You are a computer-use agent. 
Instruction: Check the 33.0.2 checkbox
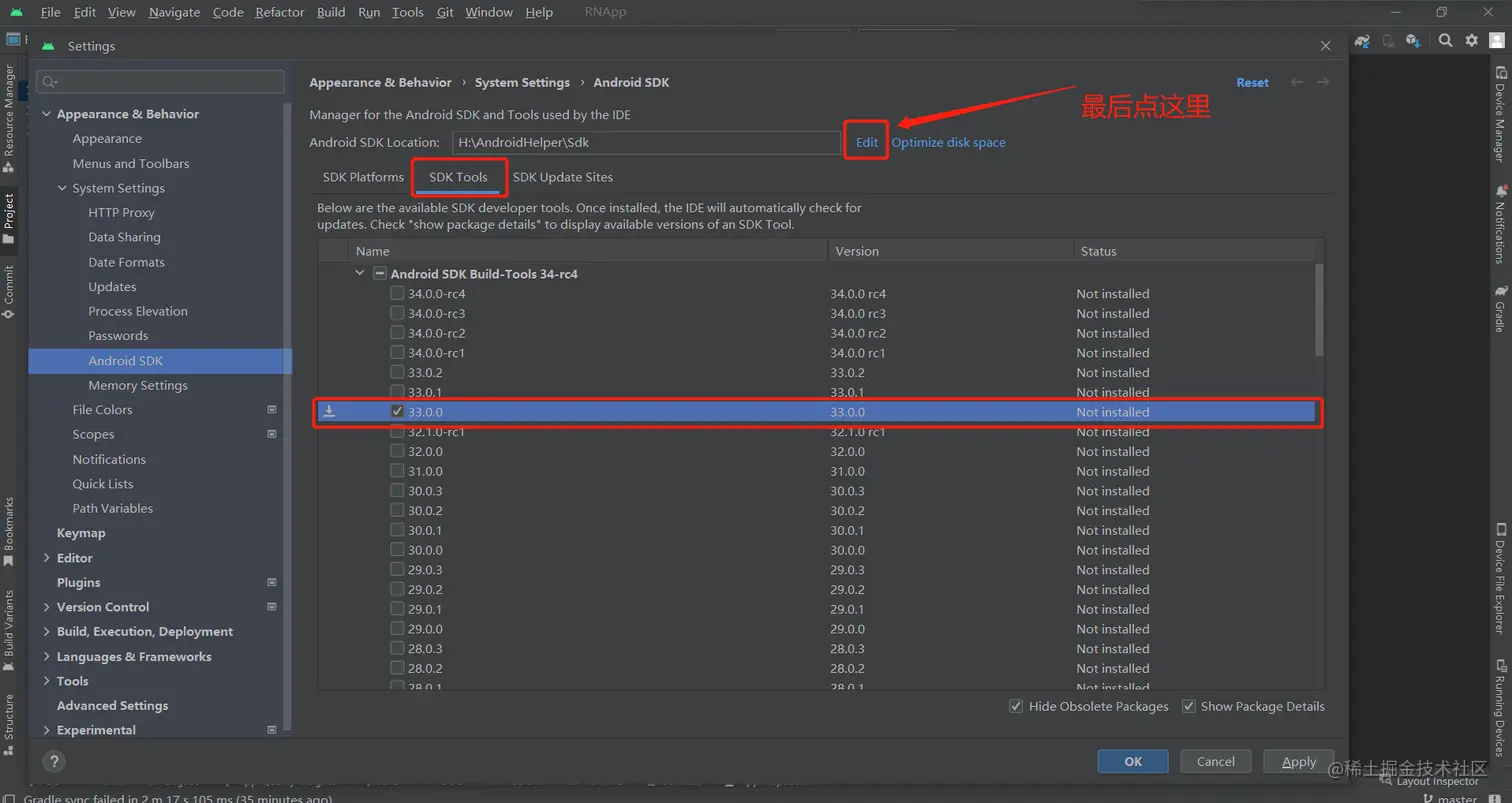[397, 372]
